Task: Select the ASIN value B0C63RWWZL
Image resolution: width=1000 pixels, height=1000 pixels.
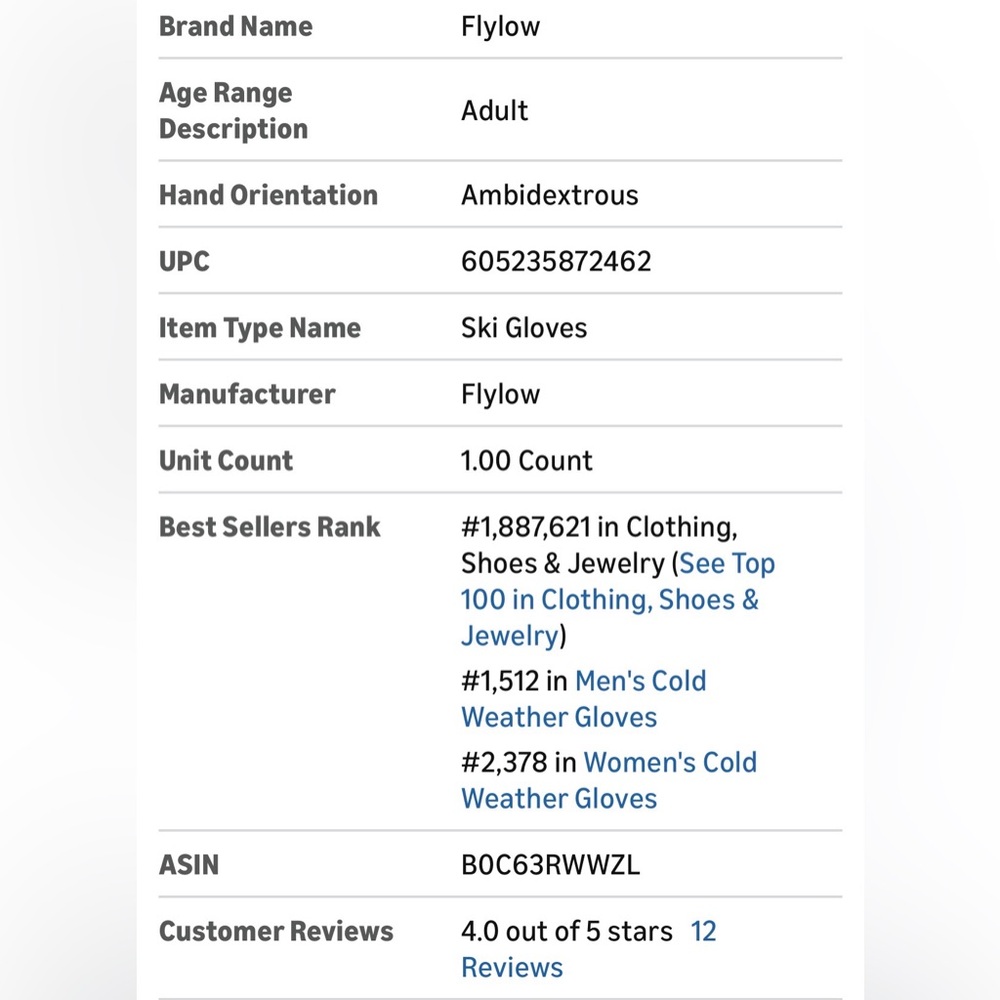Action: [x=550, y=865]
